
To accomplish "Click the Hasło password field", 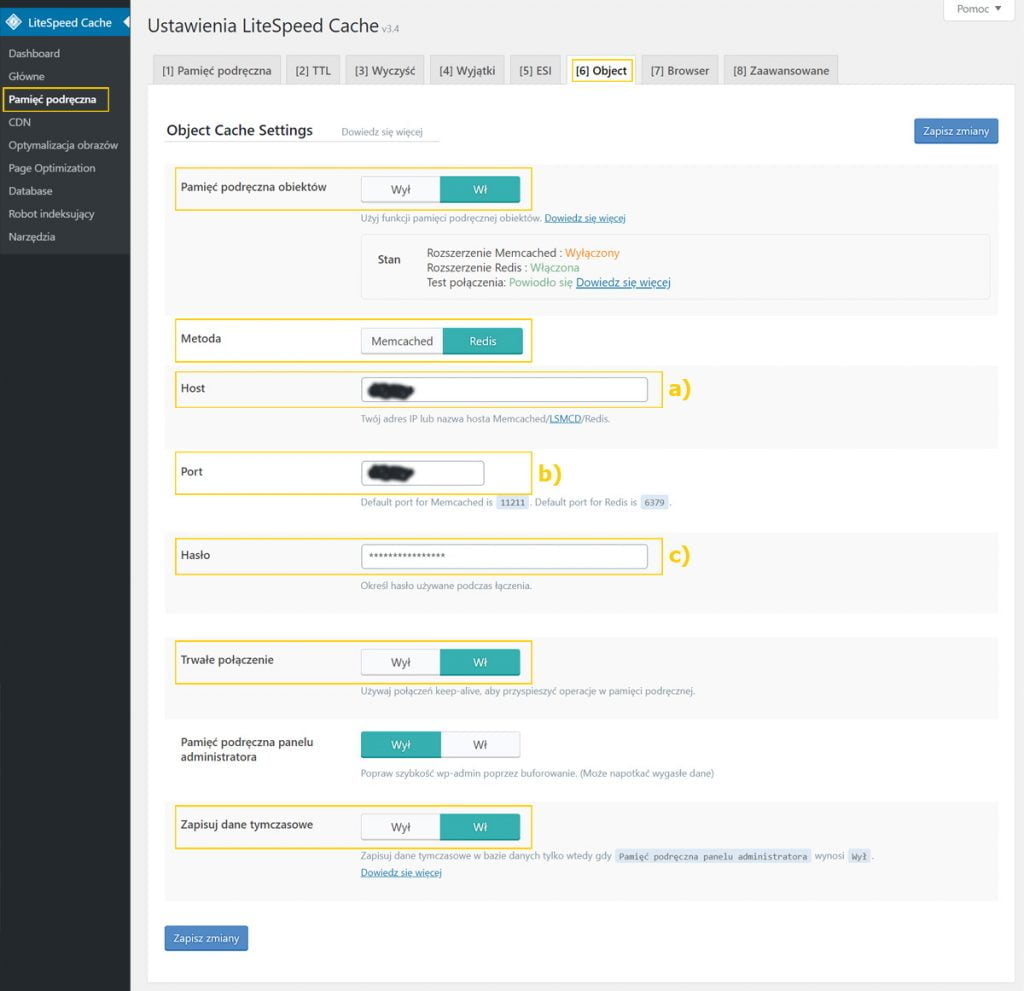I will 504,556.
